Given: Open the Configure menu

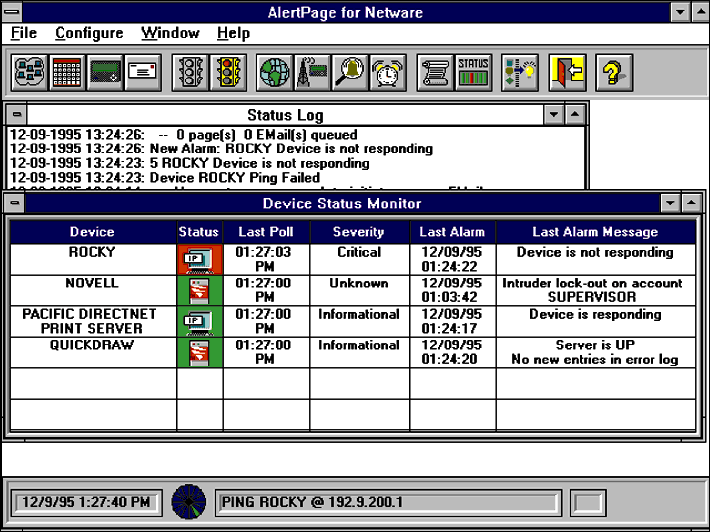Looking at the screenshot, I should [x=89, y=33].
